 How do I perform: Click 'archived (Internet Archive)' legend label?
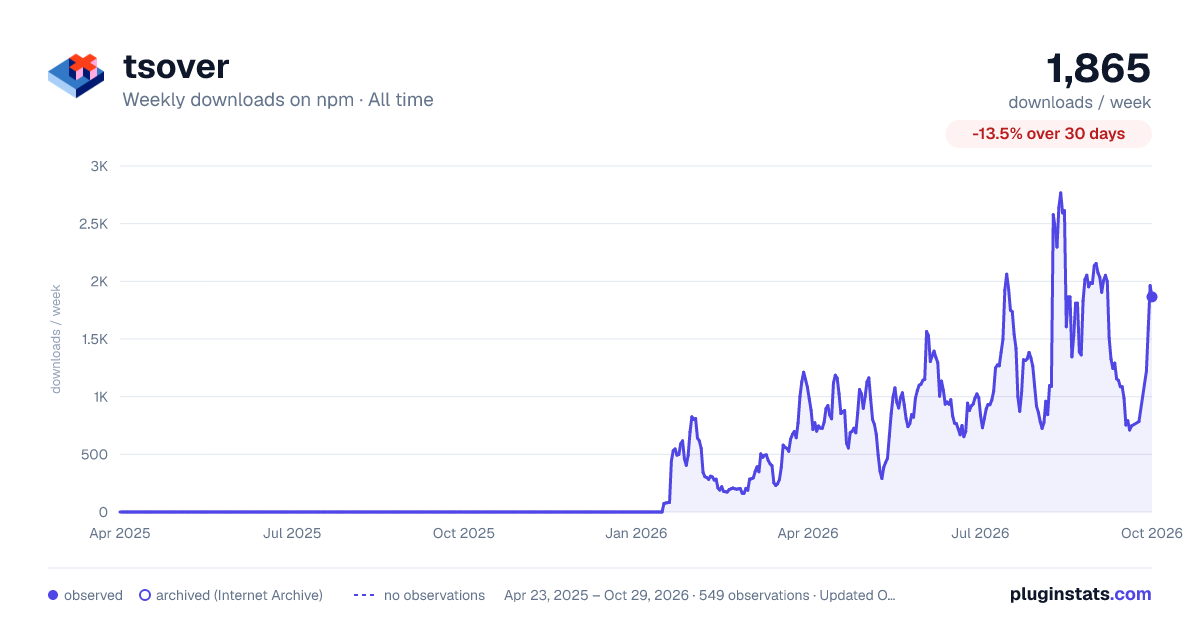[x=239, y=595]
